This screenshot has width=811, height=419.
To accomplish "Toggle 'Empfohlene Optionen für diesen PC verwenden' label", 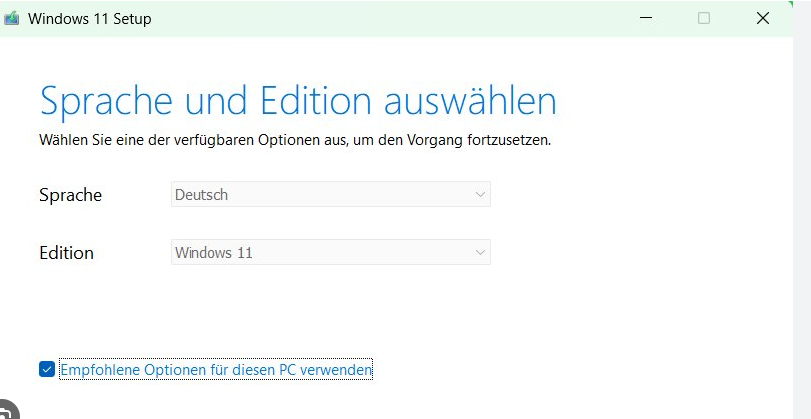I will point(216,369).
